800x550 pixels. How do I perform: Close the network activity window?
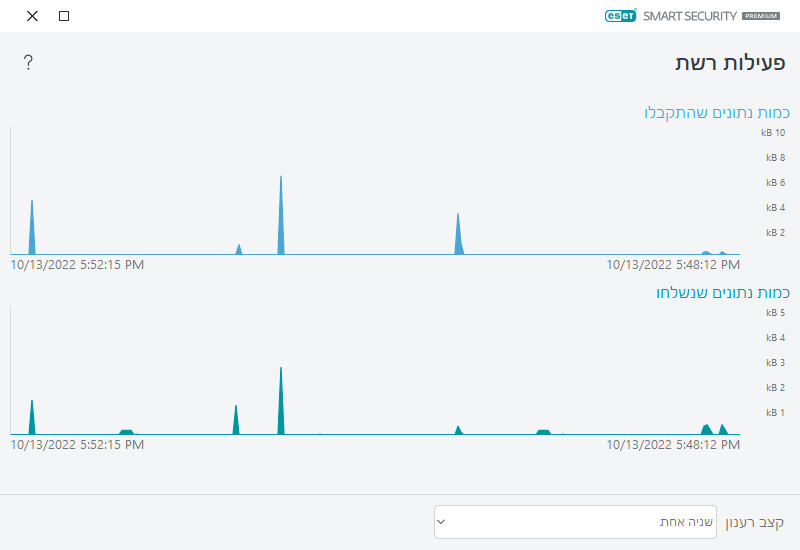pyautogui.click(x=32, y=16)
